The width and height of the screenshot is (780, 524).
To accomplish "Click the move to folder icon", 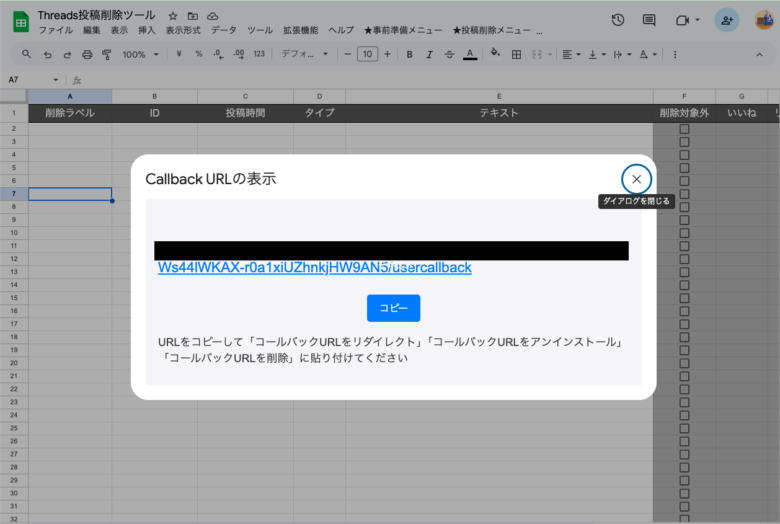I will click(x=193, y=16).
